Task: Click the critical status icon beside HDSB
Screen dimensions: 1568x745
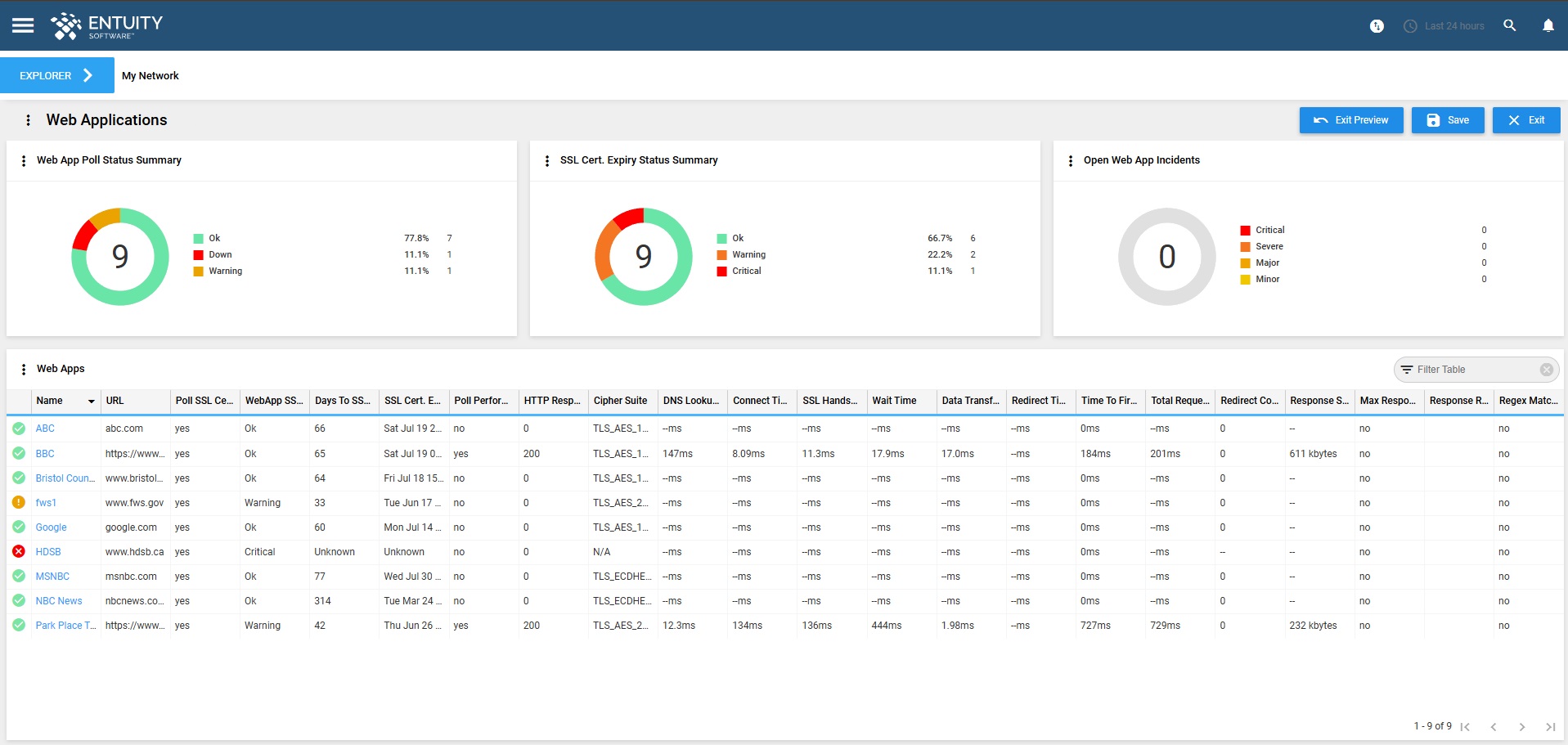Action: click(x=18, y=552)
